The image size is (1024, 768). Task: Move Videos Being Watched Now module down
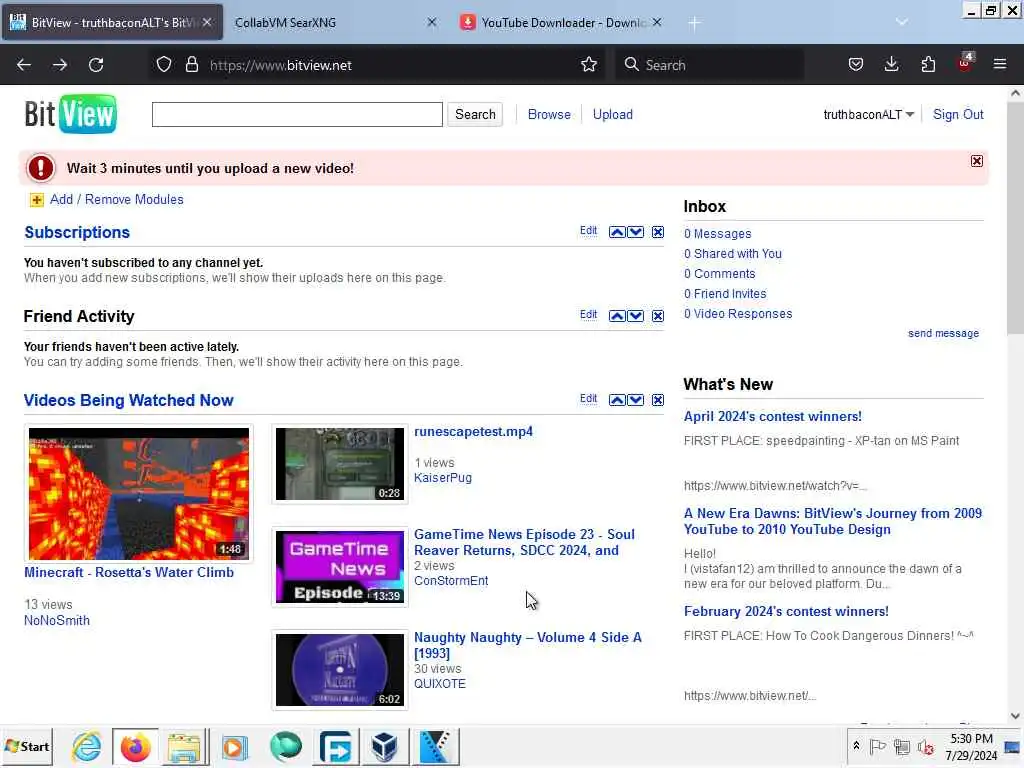(x=635, y=400)
